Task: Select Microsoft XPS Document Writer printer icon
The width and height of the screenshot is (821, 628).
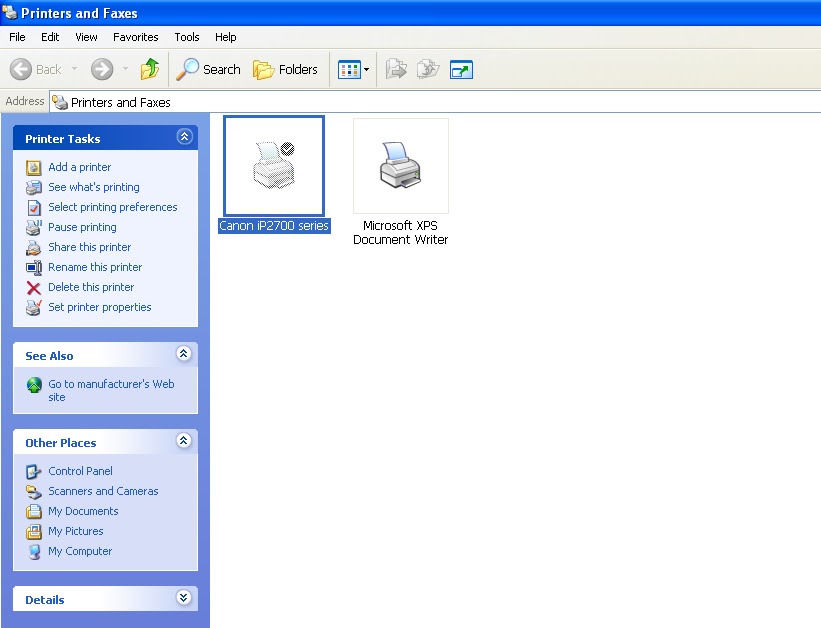Action: pos(401,166)
